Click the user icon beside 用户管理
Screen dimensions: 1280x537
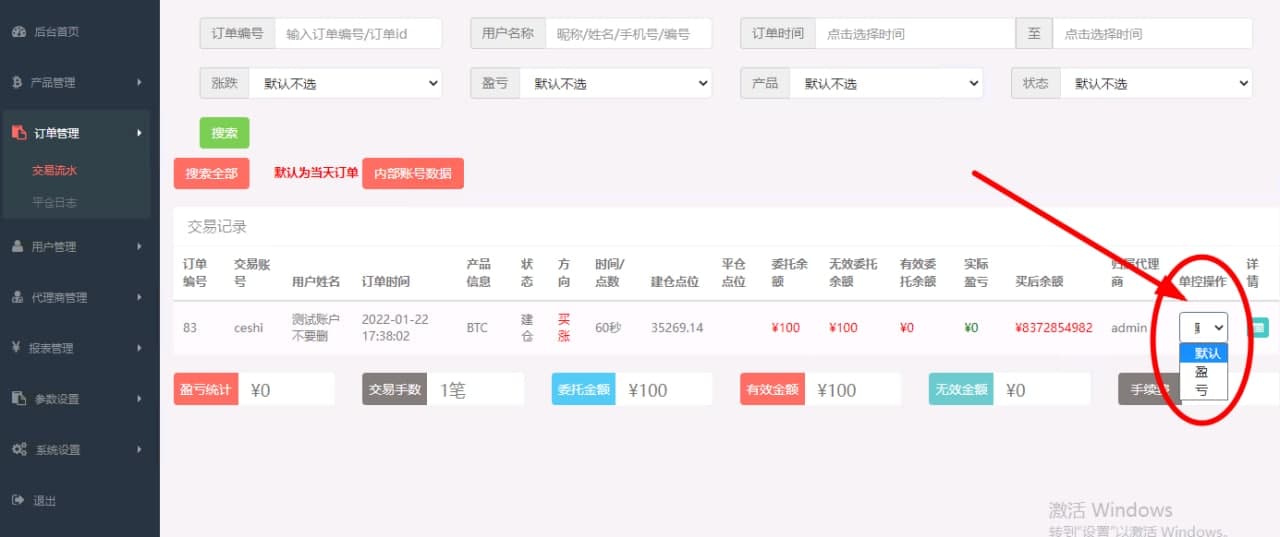18,246
